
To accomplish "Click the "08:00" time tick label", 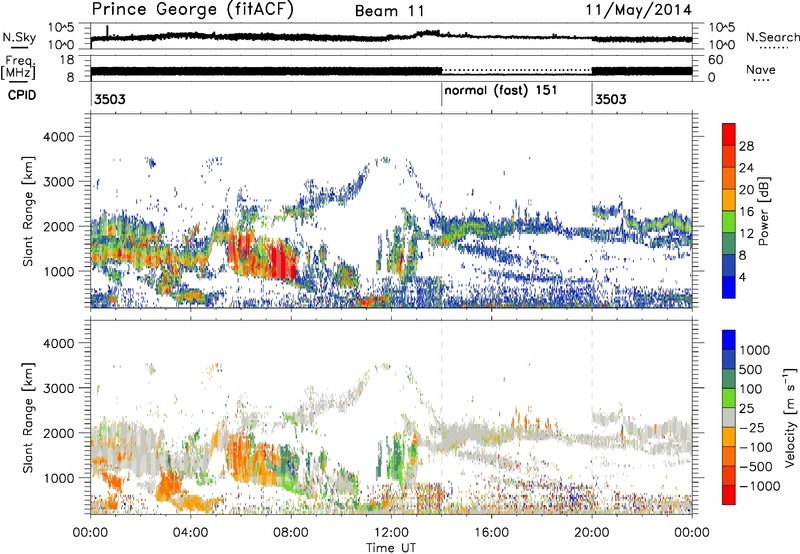I will tap(291, 533).
